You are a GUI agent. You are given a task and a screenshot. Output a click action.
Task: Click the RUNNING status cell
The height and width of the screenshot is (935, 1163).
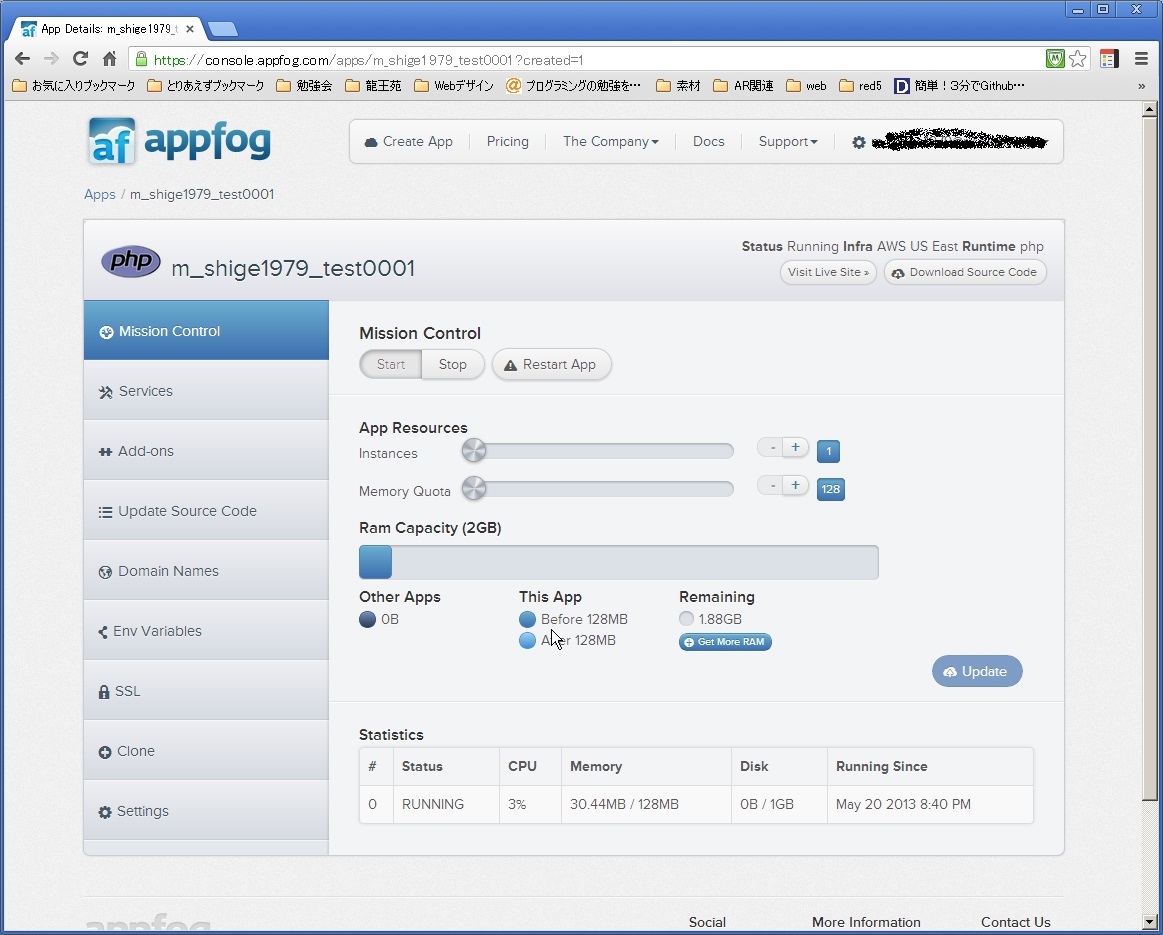(x=446, y=804)
